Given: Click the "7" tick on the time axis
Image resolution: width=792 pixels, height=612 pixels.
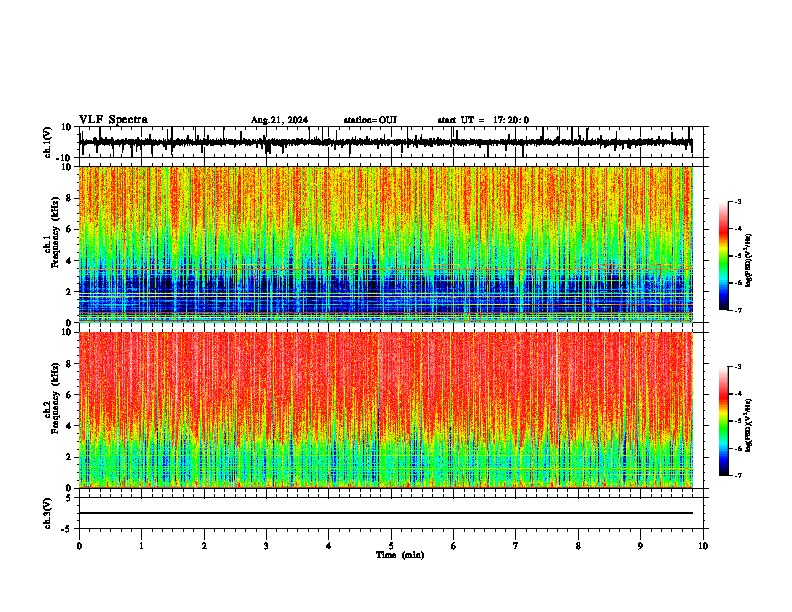Looking at the screenshot, I should click(x=516, y=546).
